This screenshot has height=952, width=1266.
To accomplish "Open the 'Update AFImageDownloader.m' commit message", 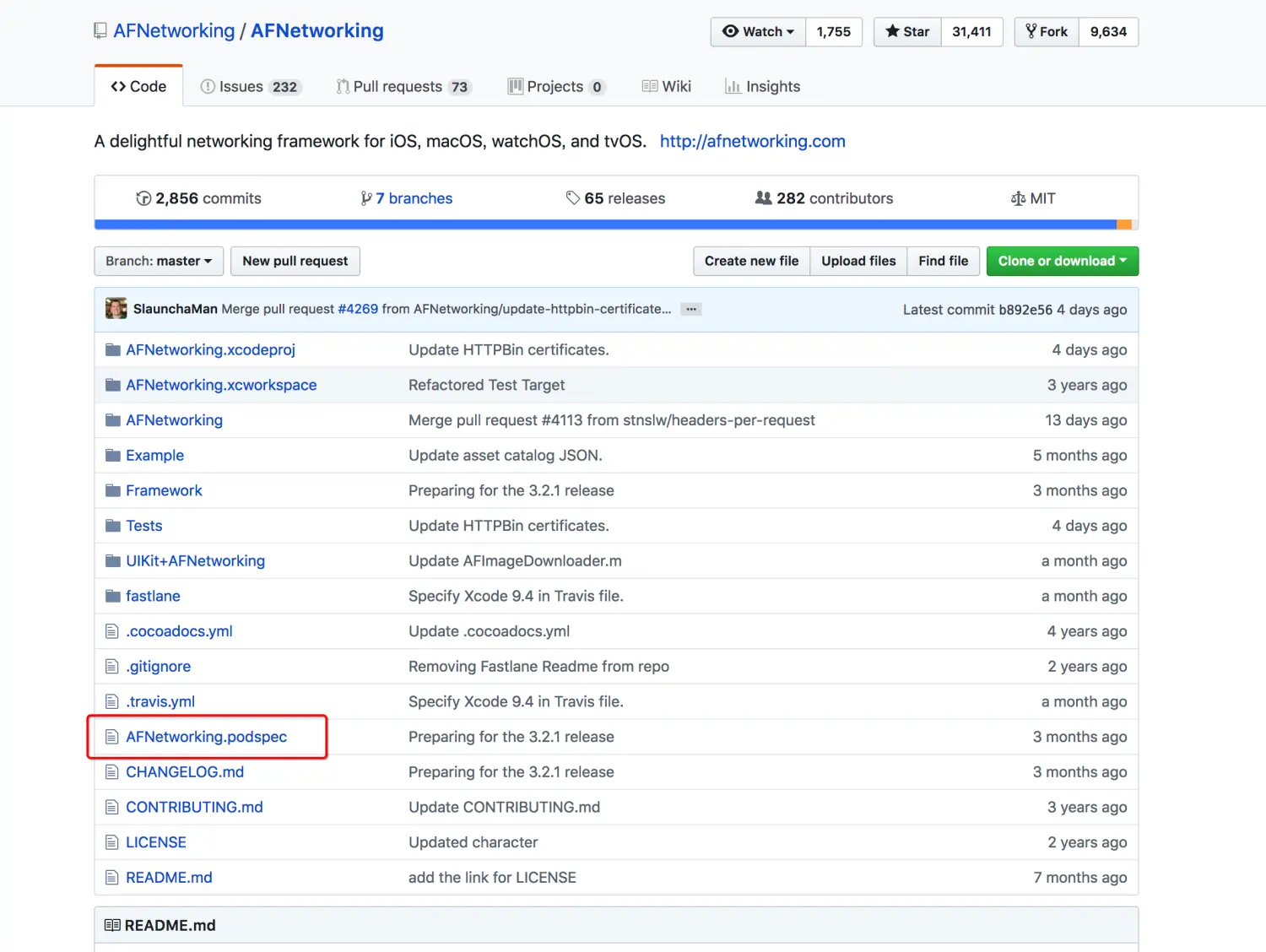I will [x=515, y=560].
